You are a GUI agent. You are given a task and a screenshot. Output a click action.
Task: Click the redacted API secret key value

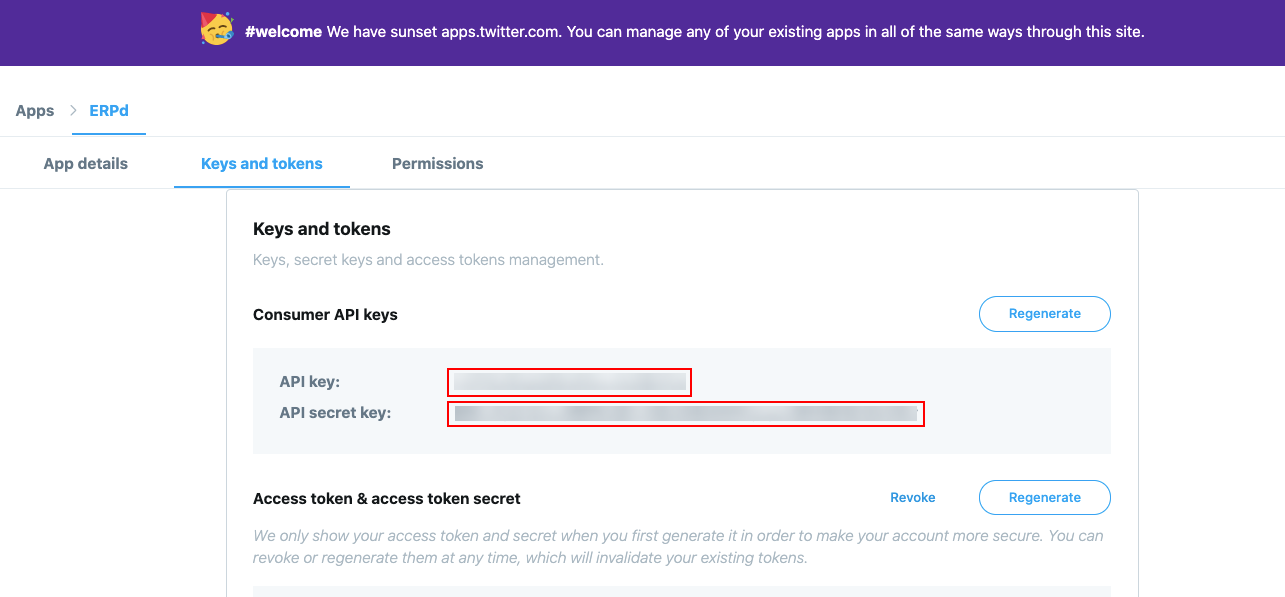(x=686, y=414)
